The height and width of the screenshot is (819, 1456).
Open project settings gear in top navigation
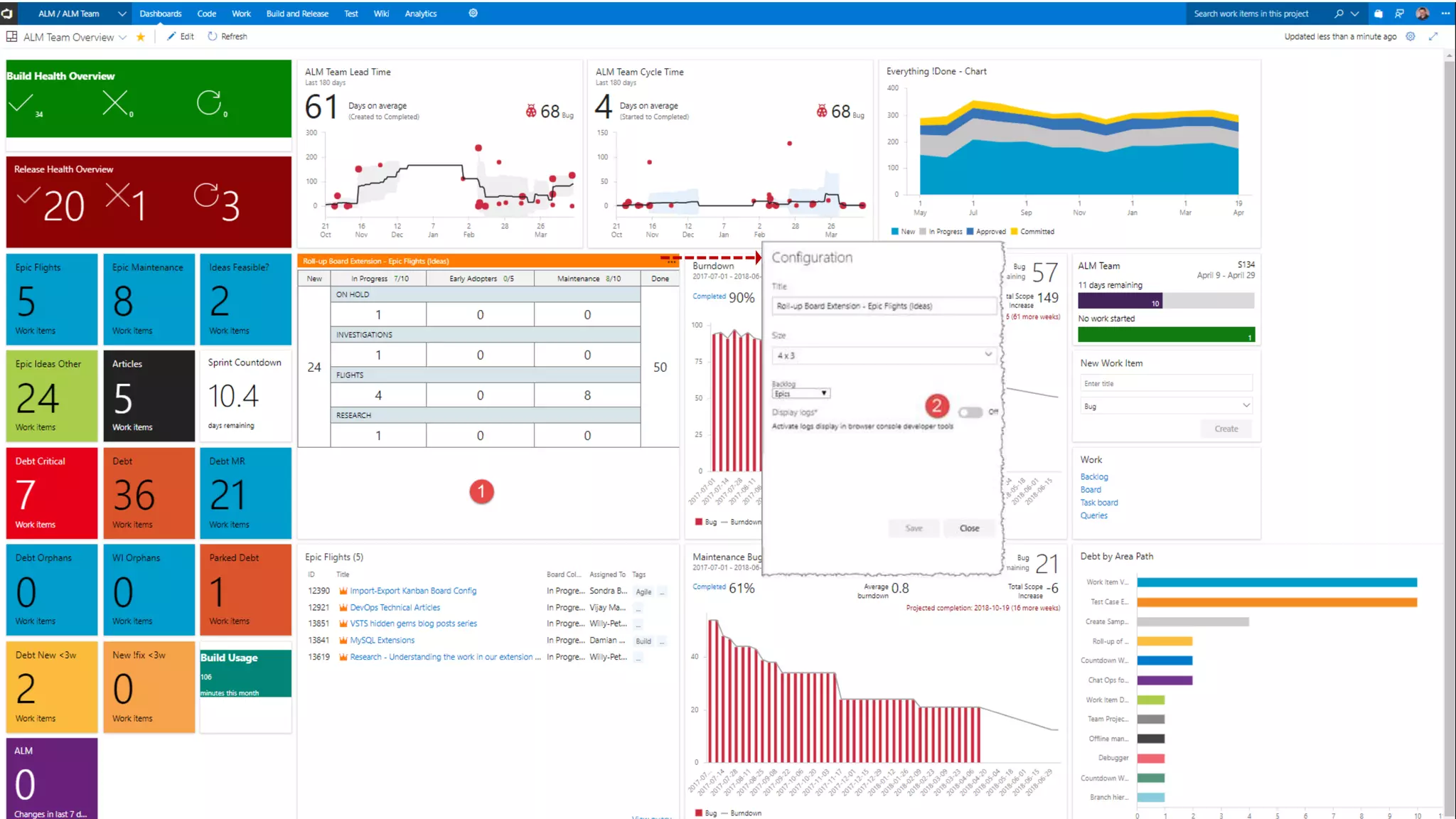coord(473,14)
